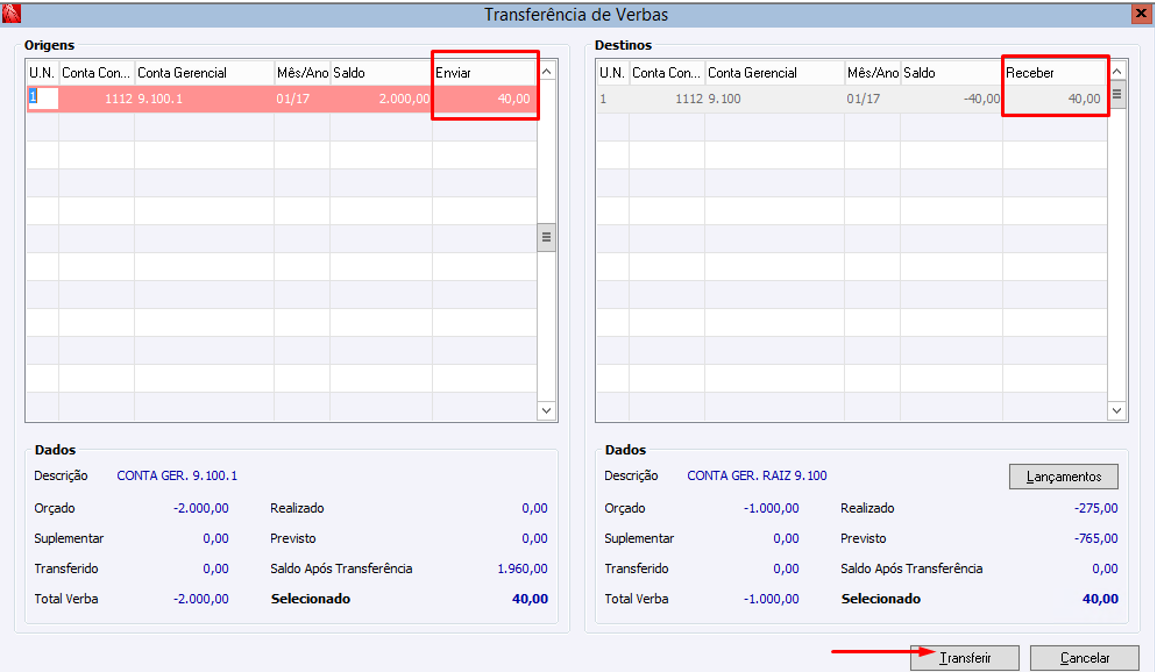The image size is (1155, 672).
Task: Click the Cancelar button
Action: pyautogui.click(x=1084, y=658)
